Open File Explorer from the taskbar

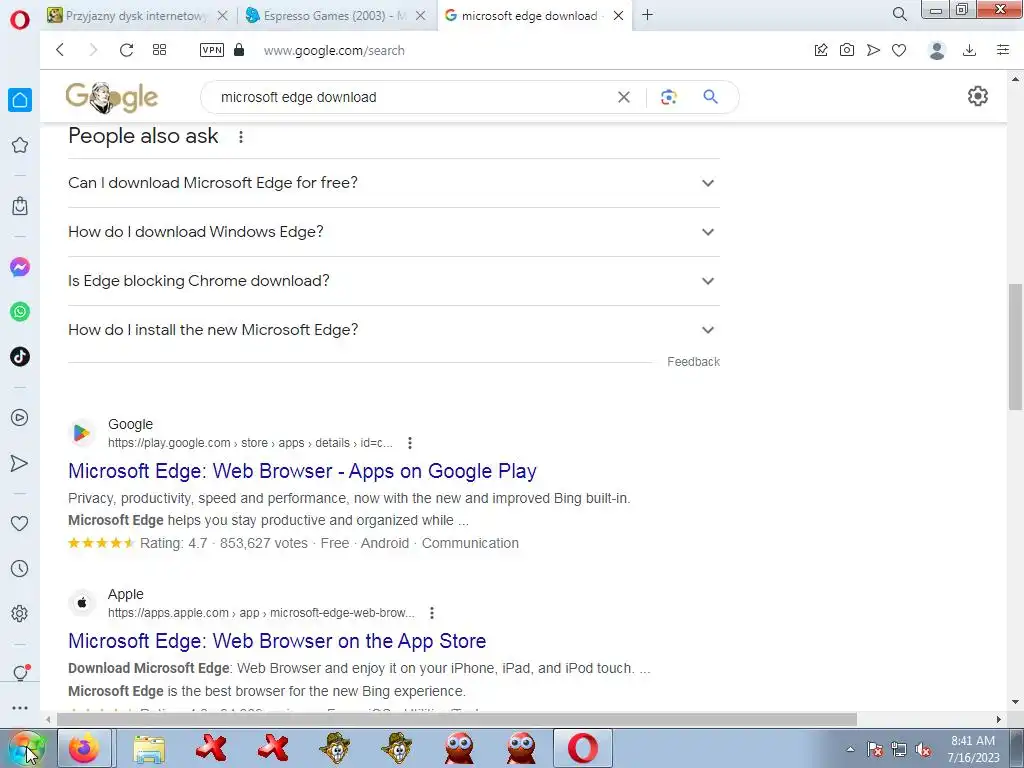coord(149,748)
